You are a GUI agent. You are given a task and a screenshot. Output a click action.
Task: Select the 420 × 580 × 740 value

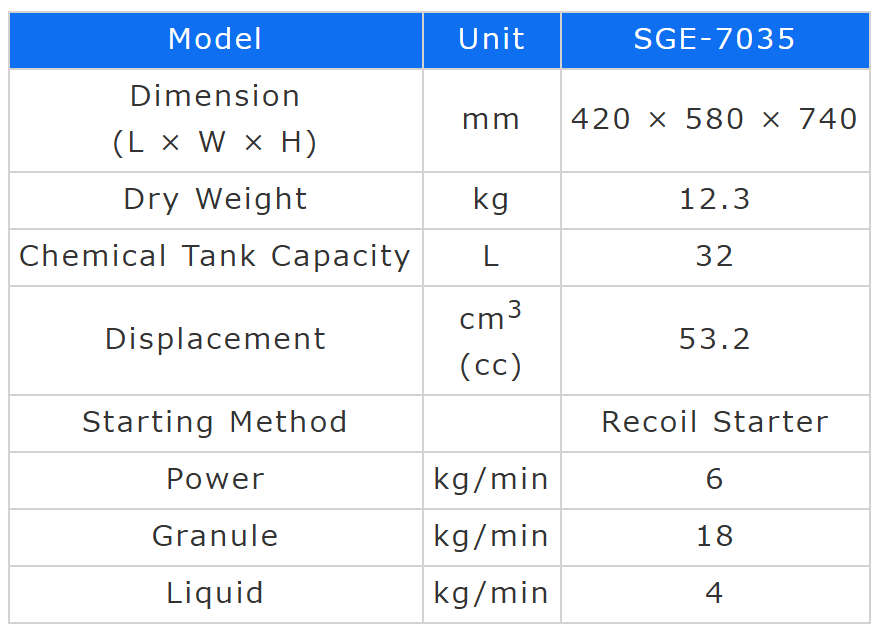click(x=714, y=119)
